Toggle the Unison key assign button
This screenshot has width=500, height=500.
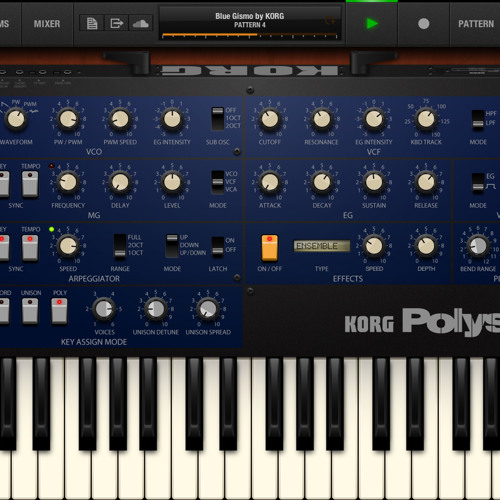coord(30,311)
